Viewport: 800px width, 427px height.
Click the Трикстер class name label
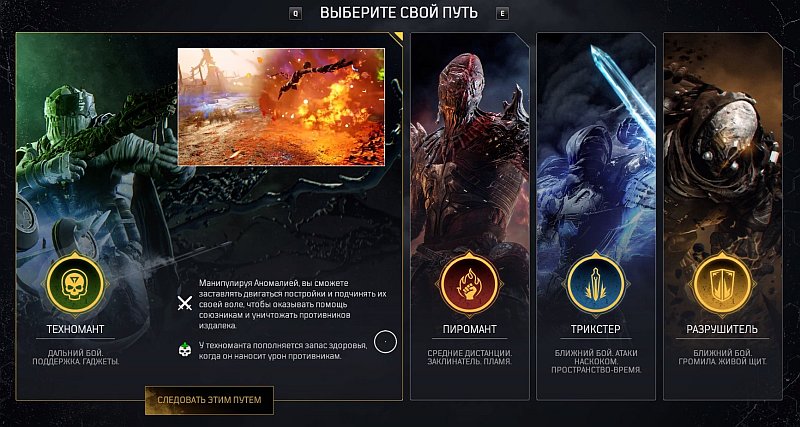coord(596,329)
